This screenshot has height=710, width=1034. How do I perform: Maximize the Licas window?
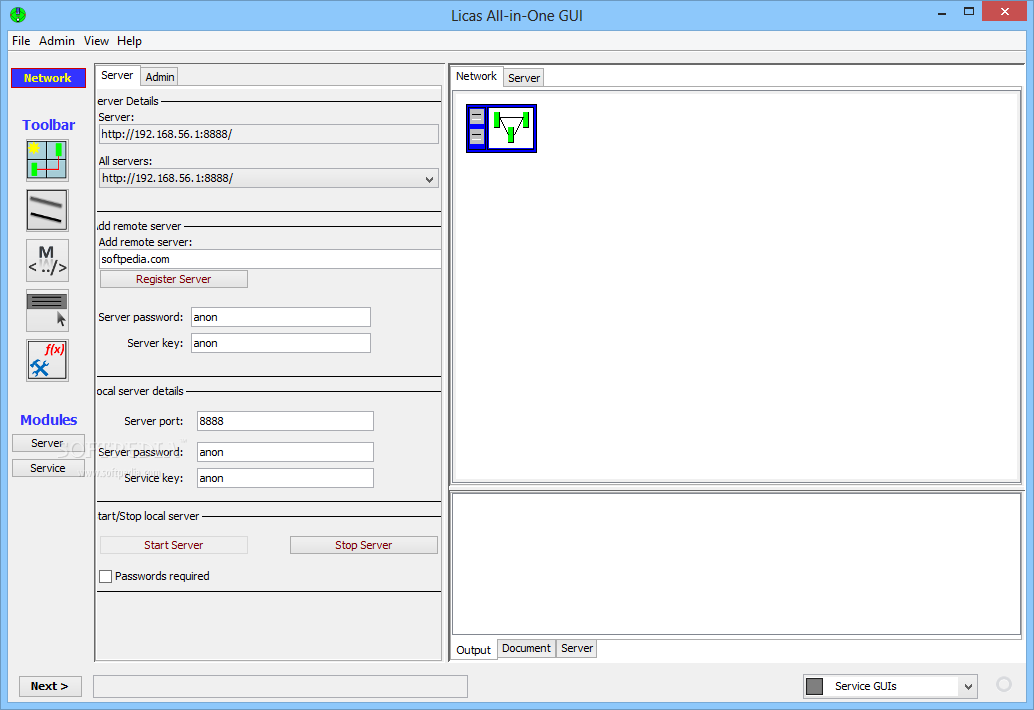click(x=969, y=11)
